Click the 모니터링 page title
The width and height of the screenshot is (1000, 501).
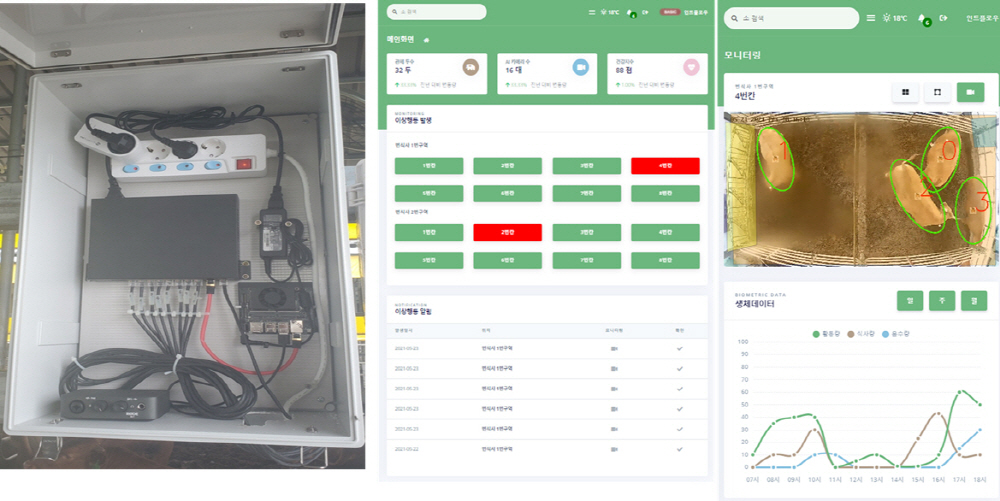click(742, 55)
